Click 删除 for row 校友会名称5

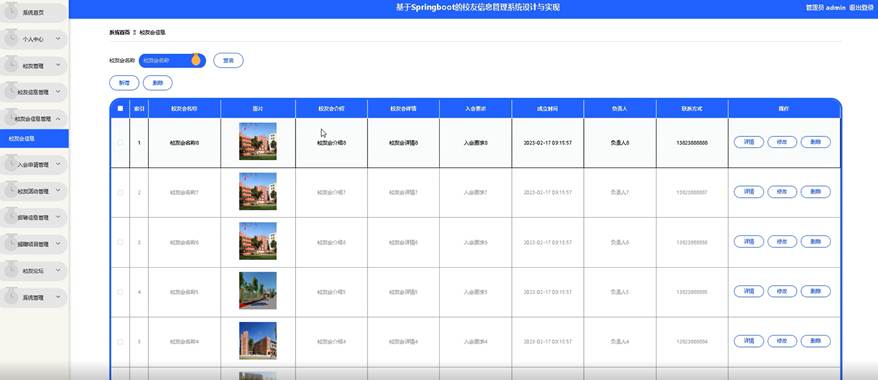point(816,292)
